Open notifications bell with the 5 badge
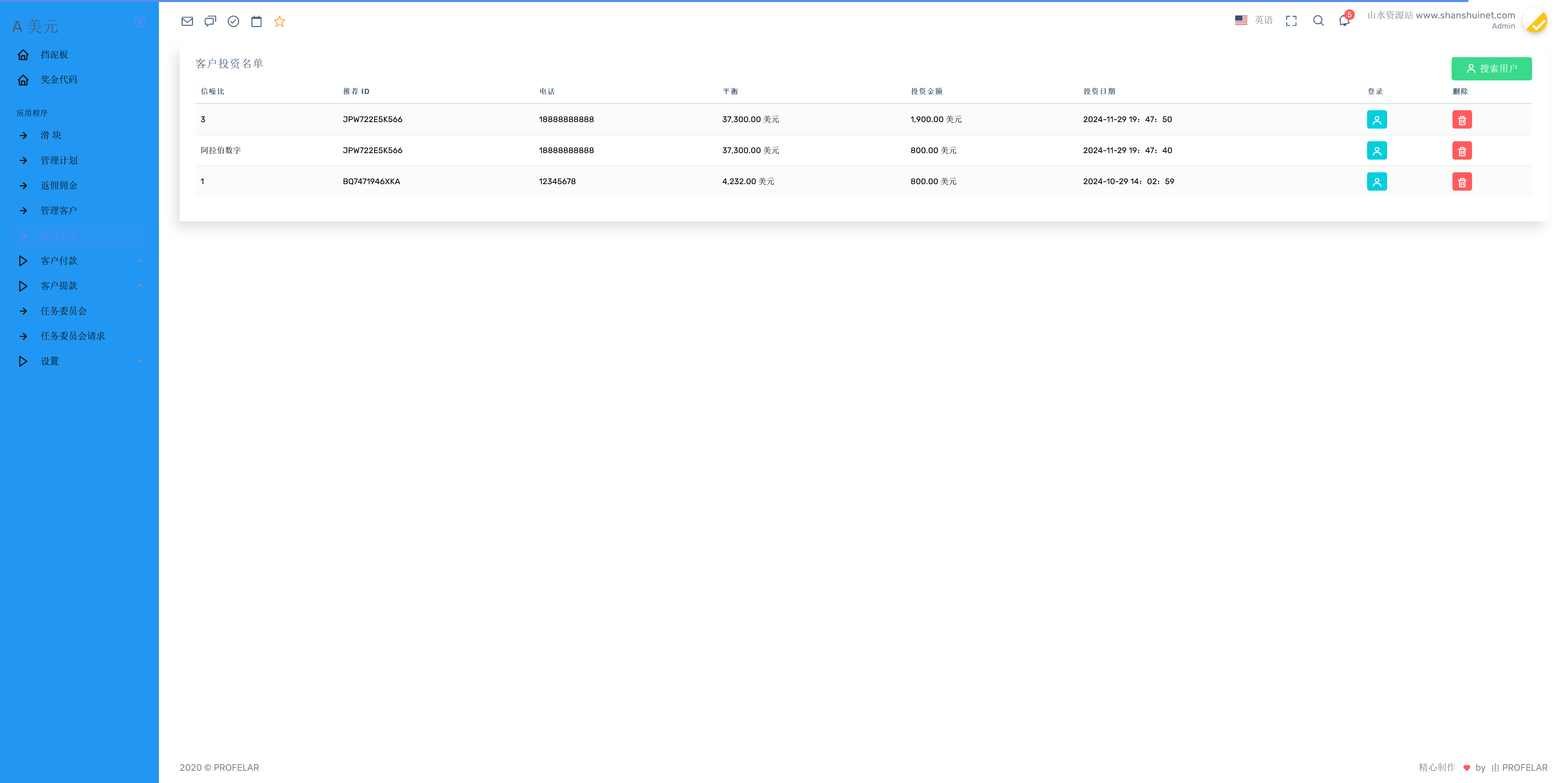Image resolution: width=1568 pixels, height=783 pixels. (1345, 21)
